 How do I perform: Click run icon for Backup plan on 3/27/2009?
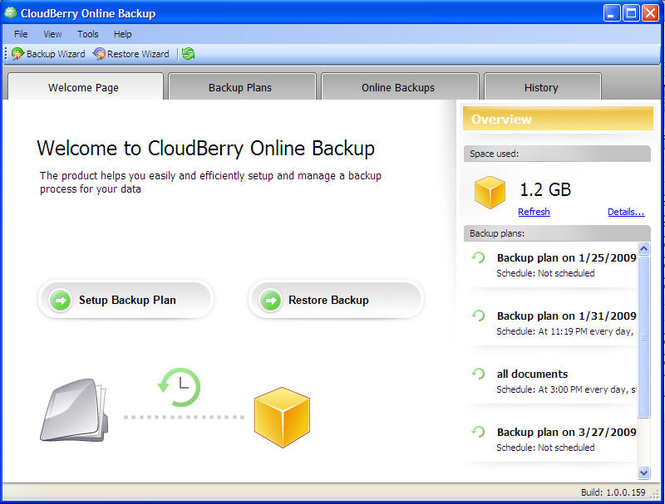click(x=478, y=431)
